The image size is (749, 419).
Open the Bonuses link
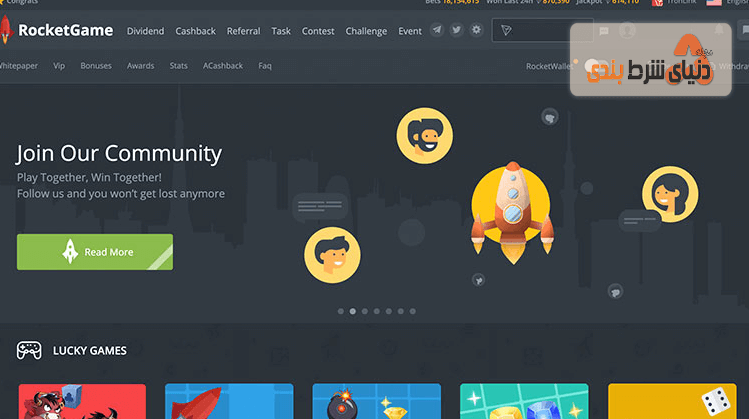click(x=96, y=66)
